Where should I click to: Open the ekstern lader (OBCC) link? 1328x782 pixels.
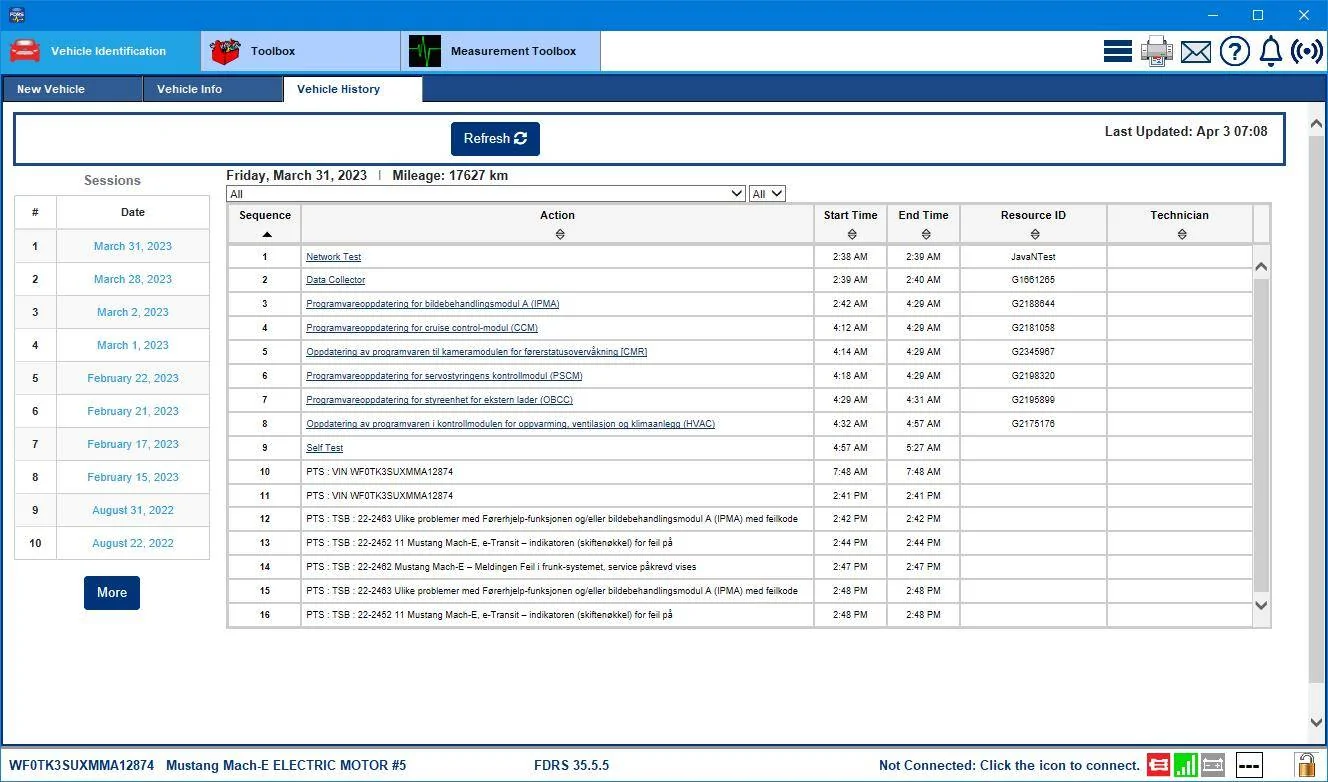439,400
